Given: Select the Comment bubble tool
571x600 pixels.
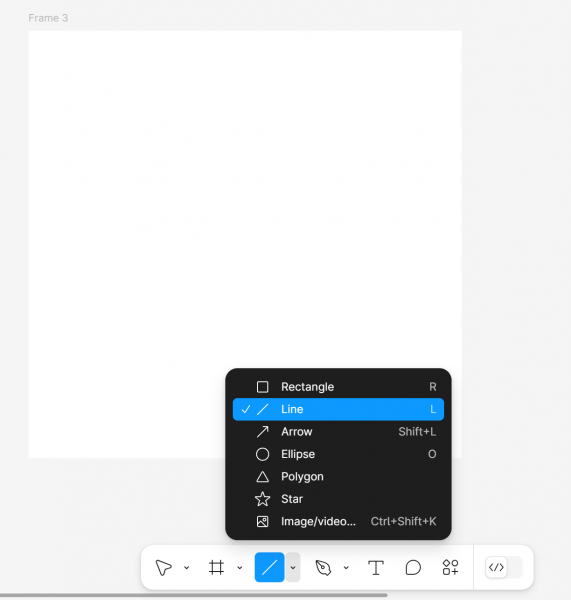Looking at the screenshot, I should (x=413, y=567).
